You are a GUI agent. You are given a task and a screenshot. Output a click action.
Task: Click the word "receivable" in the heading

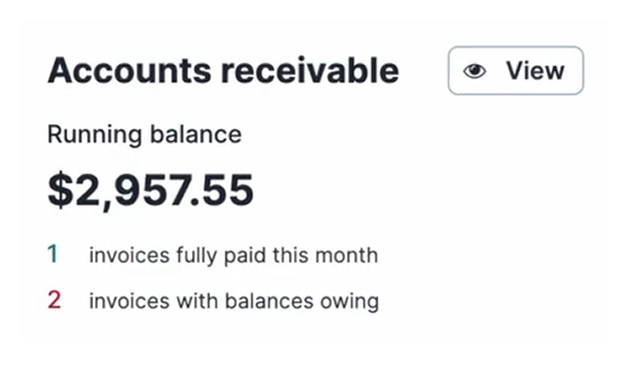[x=310, y=71]
